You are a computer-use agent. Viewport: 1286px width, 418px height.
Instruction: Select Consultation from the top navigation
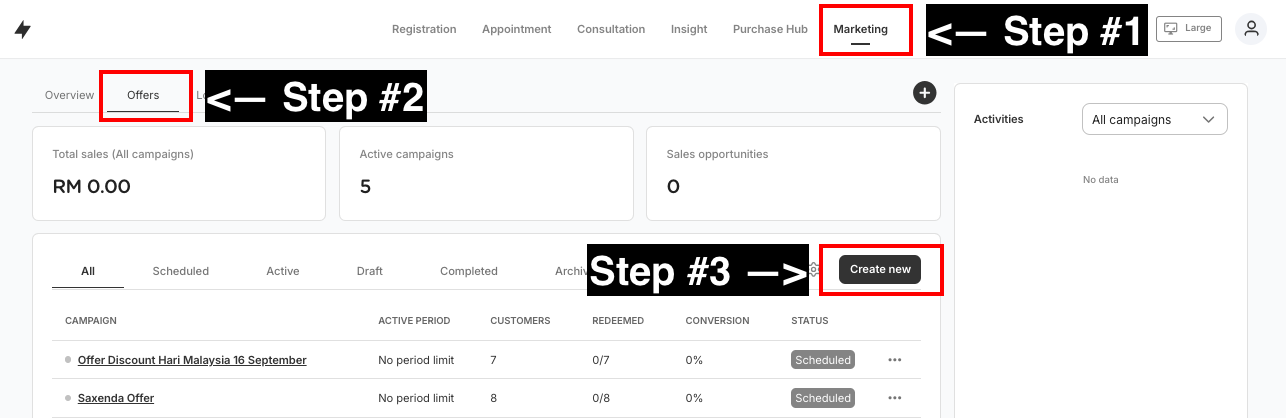(x=610, y=29)
